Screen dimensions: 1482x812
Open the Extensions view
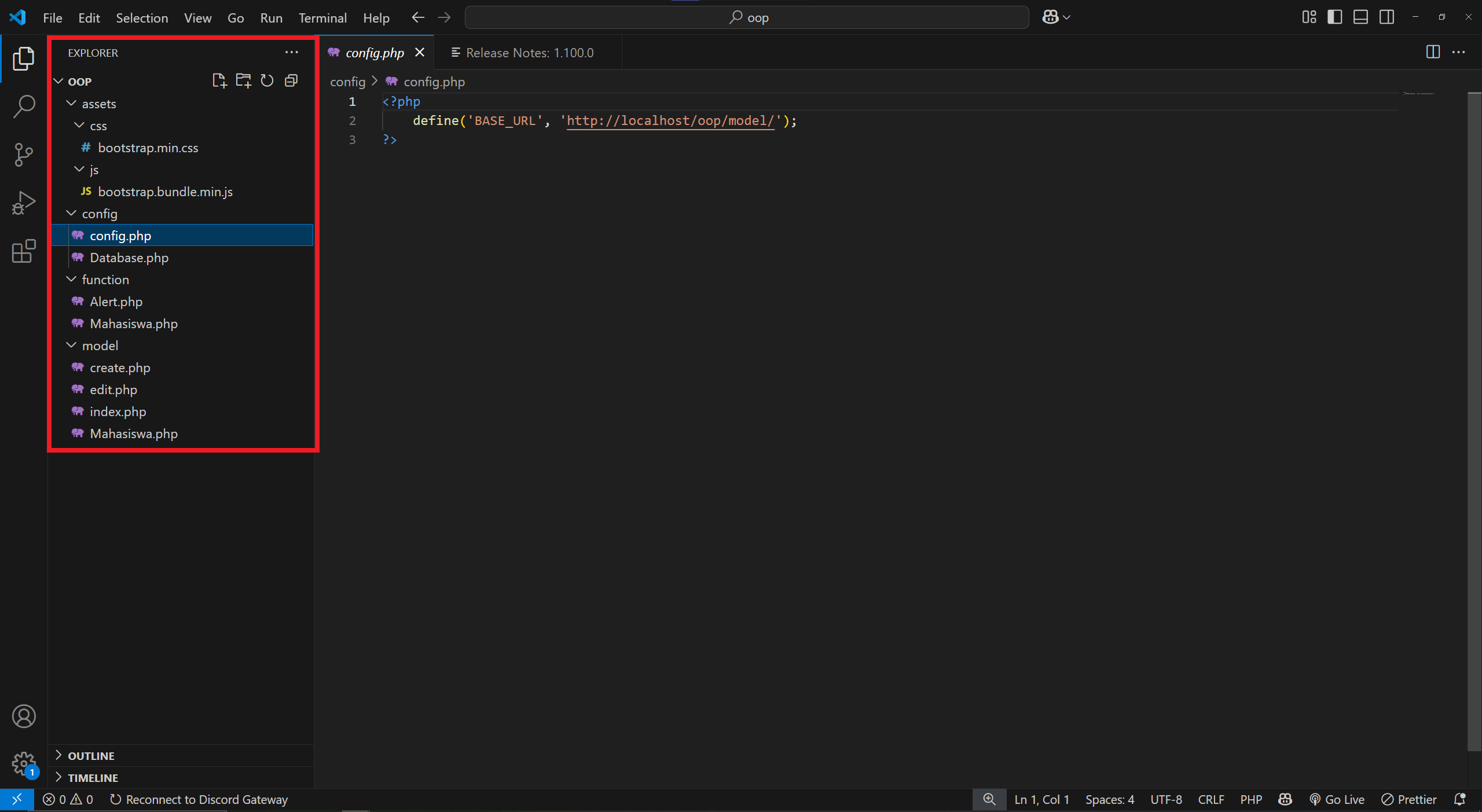coord(24,251)
